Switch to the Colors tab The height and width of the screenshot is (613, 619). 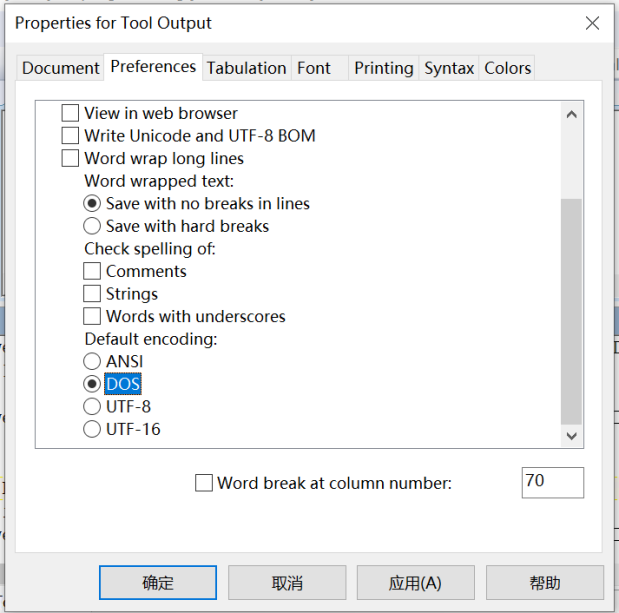point(507,68)
